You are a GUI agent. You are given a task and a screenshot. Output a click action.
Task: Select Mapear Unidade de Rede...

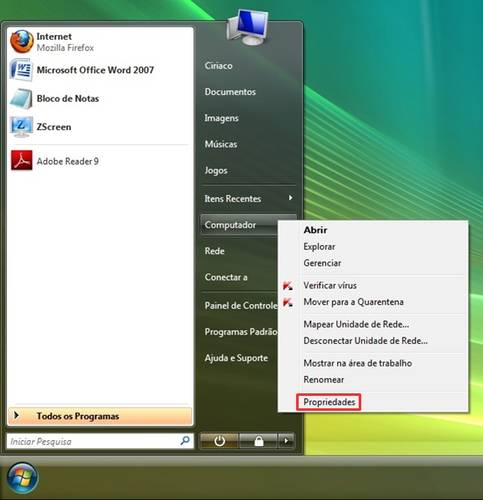(x=356, y=324)
